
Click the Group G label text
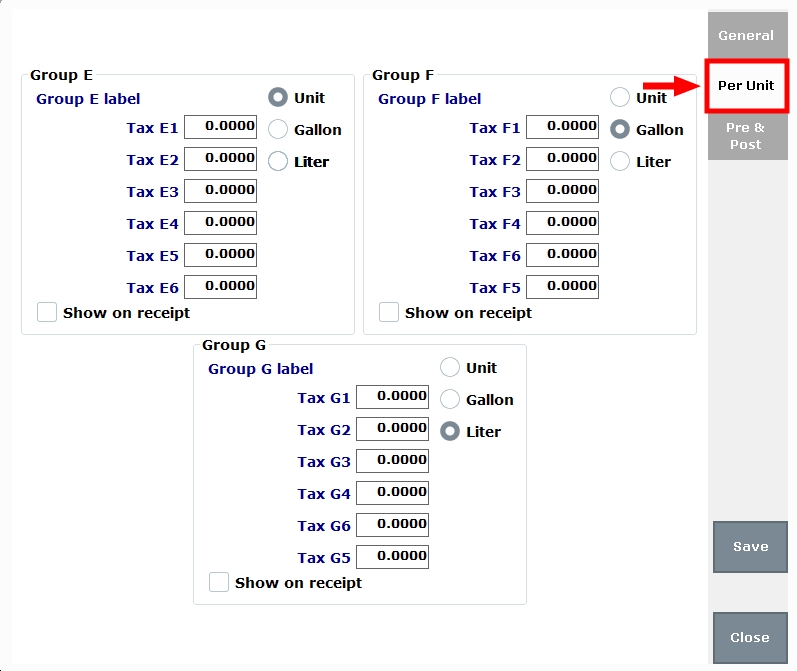click(x=260, y=369)
